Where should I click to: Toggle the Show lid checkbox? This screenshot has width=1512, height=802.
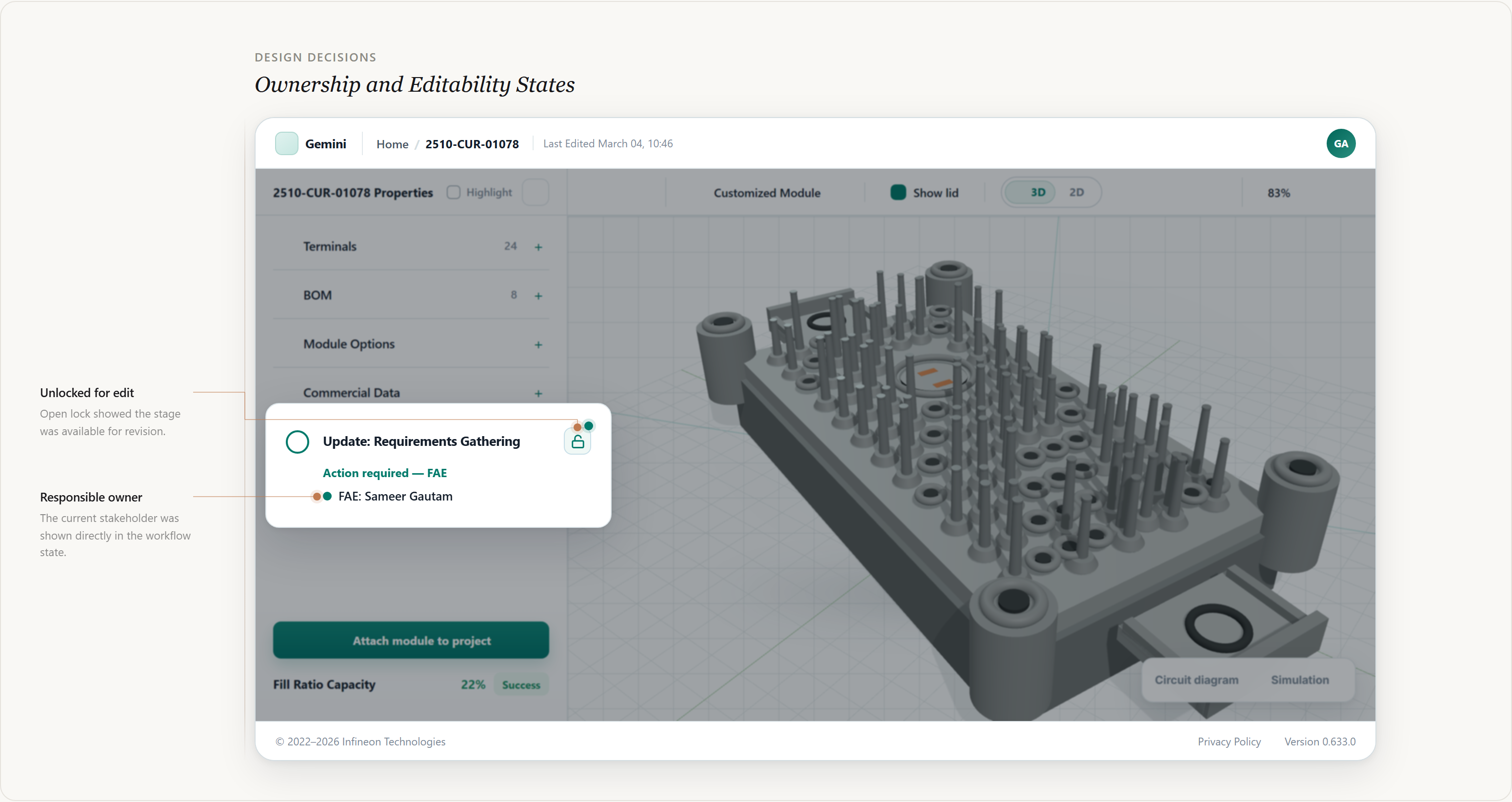[898, 193]
